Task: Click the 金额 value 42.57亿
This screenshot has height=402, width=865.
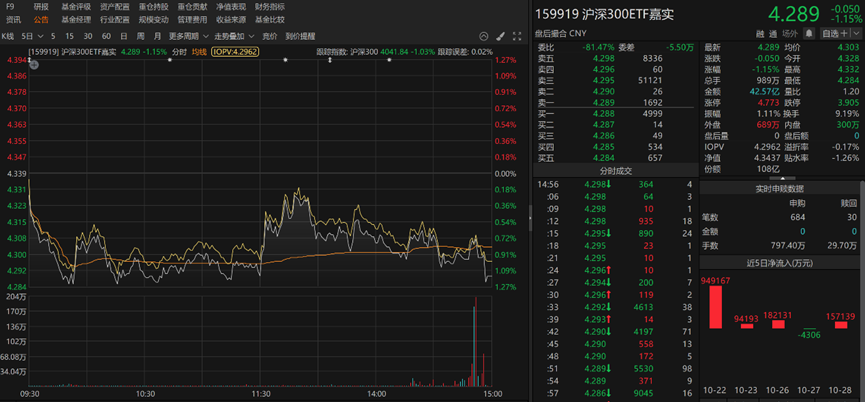Action: [764, 91]
